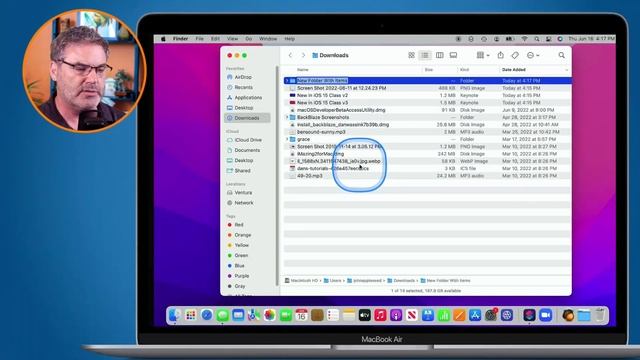This screenshot has width=640, height=360.
Task: Open Messages from the Dock
Action: pyautogui.click(x=223, y=315)
